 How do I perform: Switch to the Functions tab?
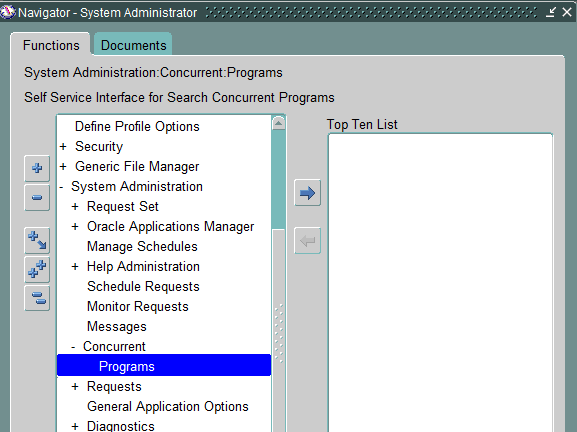[51, 45]
